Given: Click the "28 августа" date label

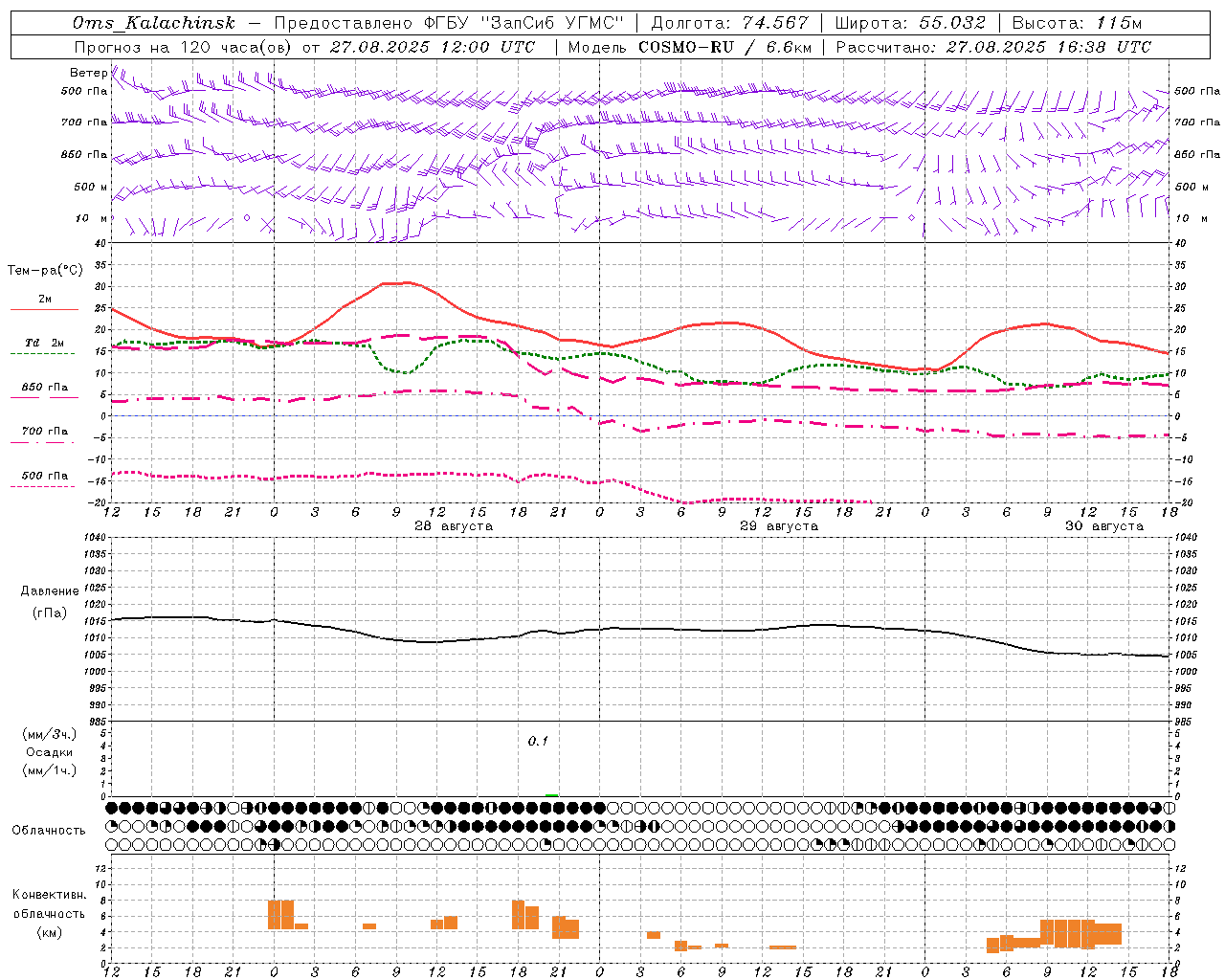Looking at the screenshot, I should 454,526.
